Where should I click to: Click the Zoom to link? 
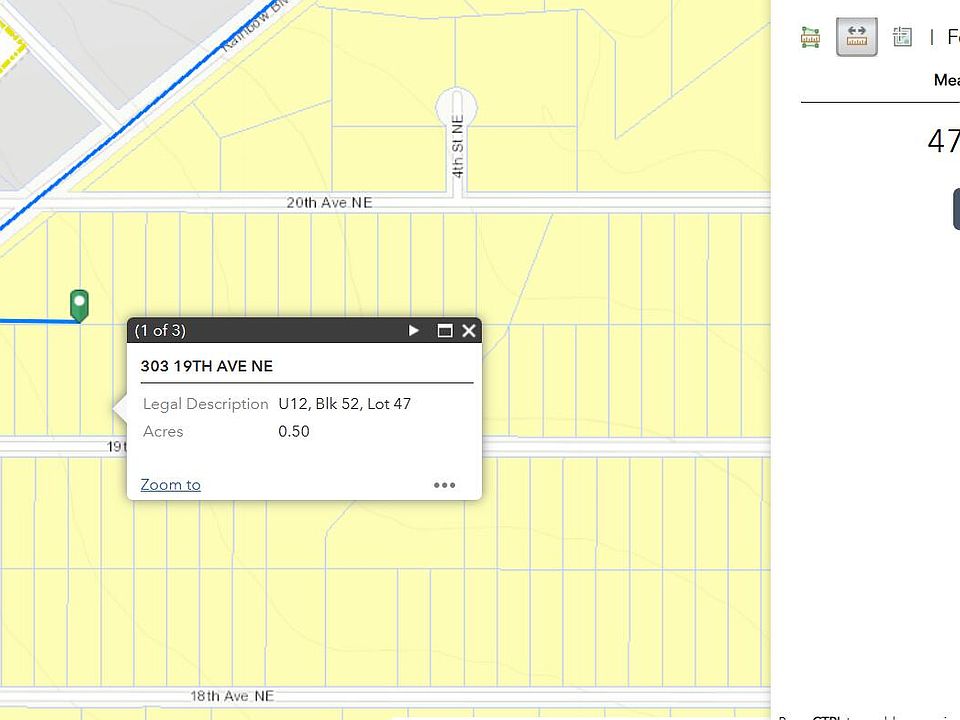pyautogui.click(x=171, y=485)
